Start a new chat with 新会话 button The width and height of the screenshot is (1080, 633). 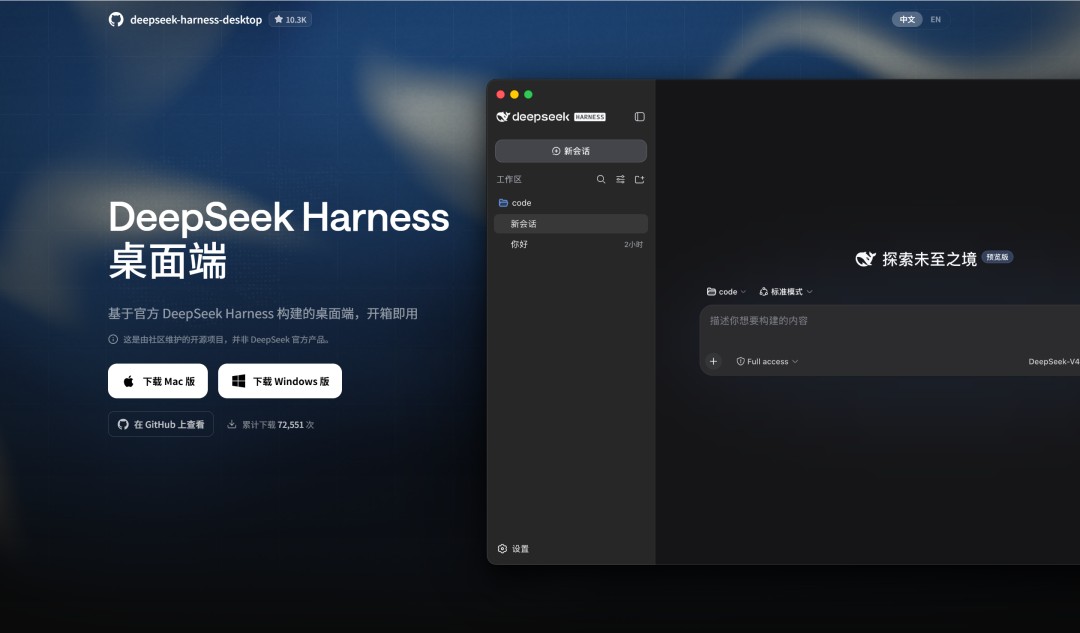pos(571,151)
